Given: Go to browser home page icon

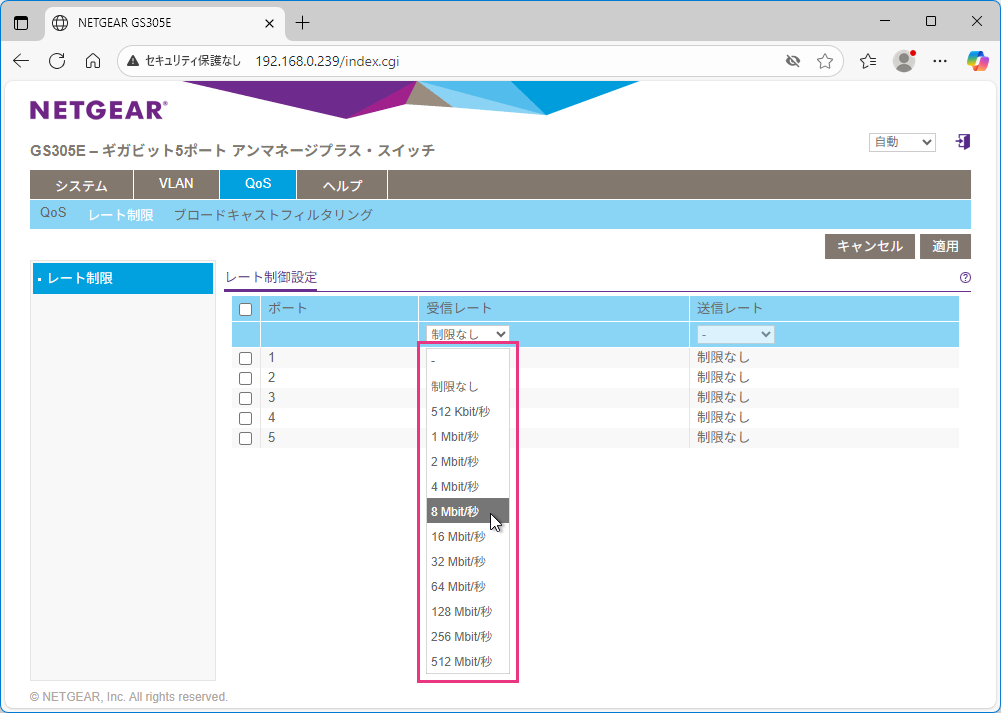Looking at the screenshot, I should pos(93,61).
